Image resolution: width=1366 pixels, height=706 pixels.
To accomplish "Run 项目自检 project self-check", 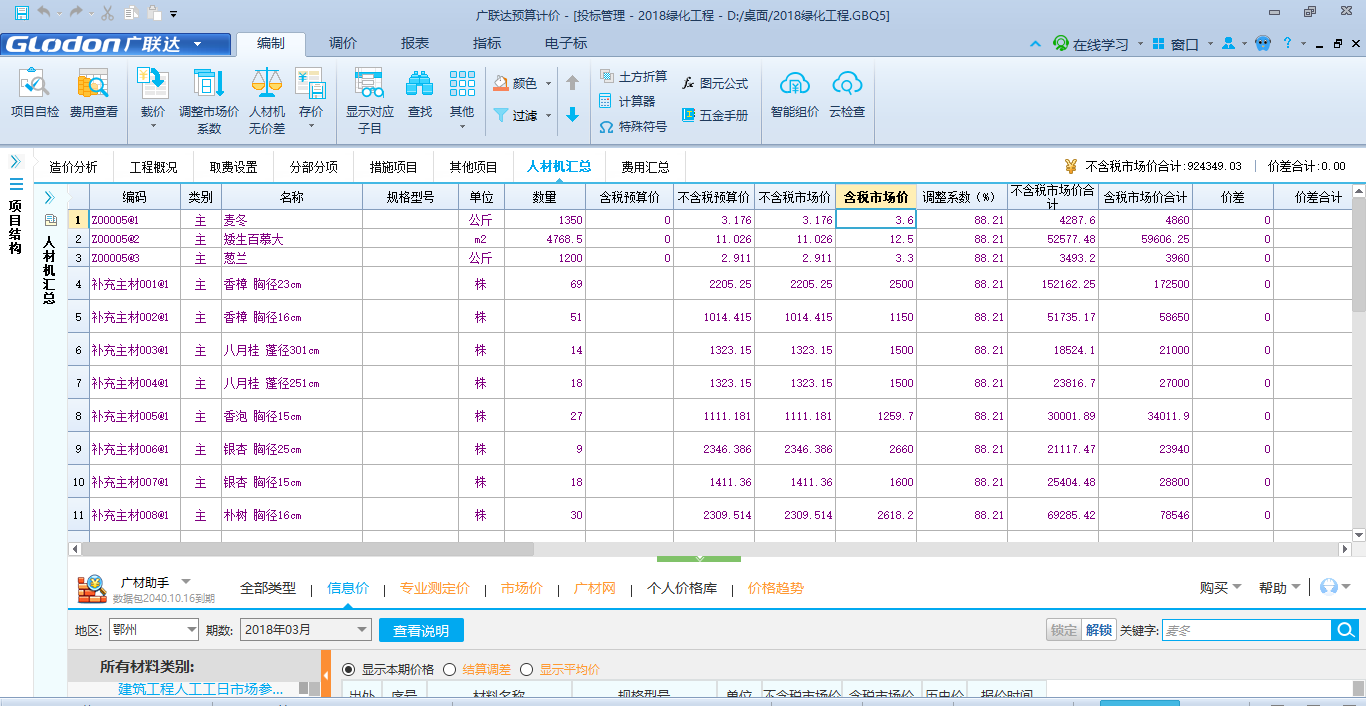I will [x=35, y=94].
